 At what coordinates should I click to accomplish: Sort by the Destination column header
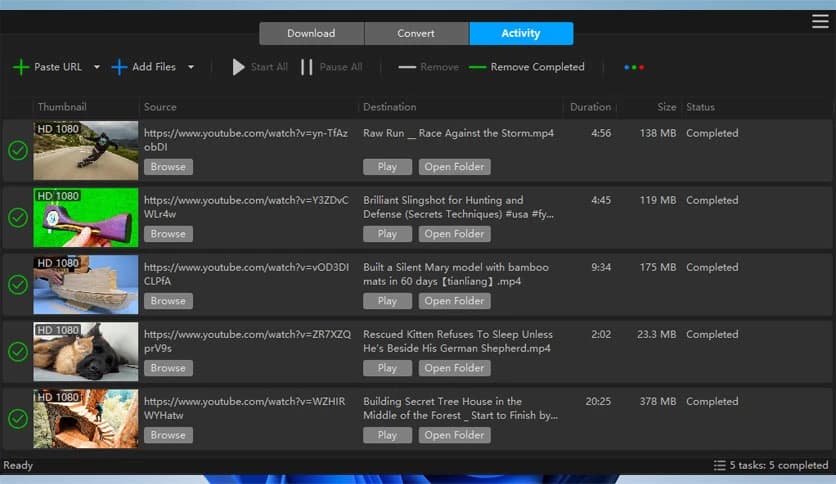390,107
